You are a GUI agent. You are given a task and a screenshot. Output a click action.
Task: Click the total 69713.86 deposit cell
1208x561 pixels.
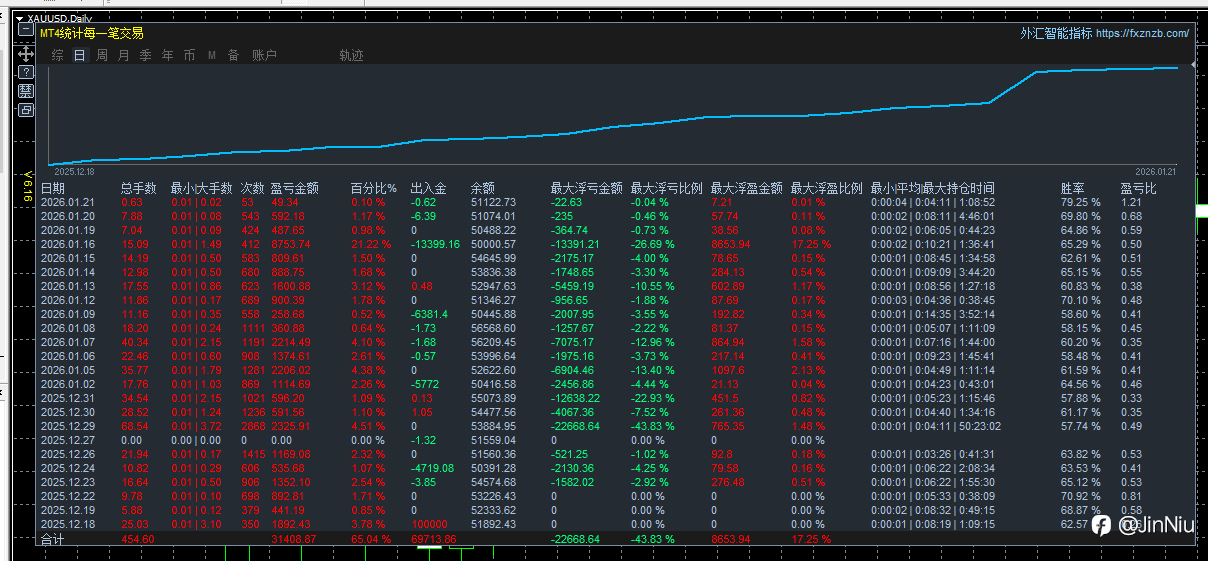pyautogui.click(x=434, y=539)
